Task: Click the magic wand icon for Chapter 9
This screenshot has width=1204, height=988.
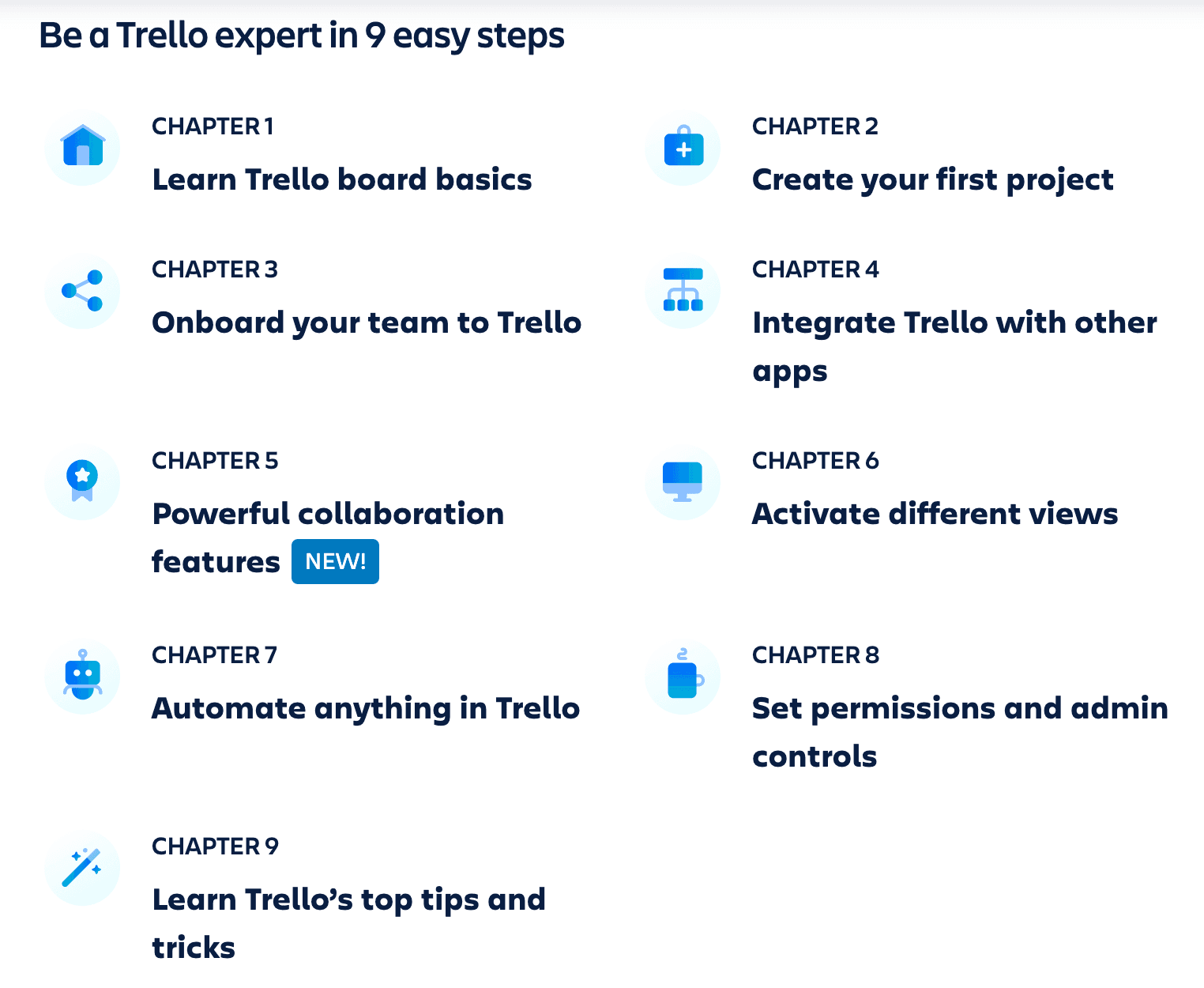Action: (x=83, y=867)
